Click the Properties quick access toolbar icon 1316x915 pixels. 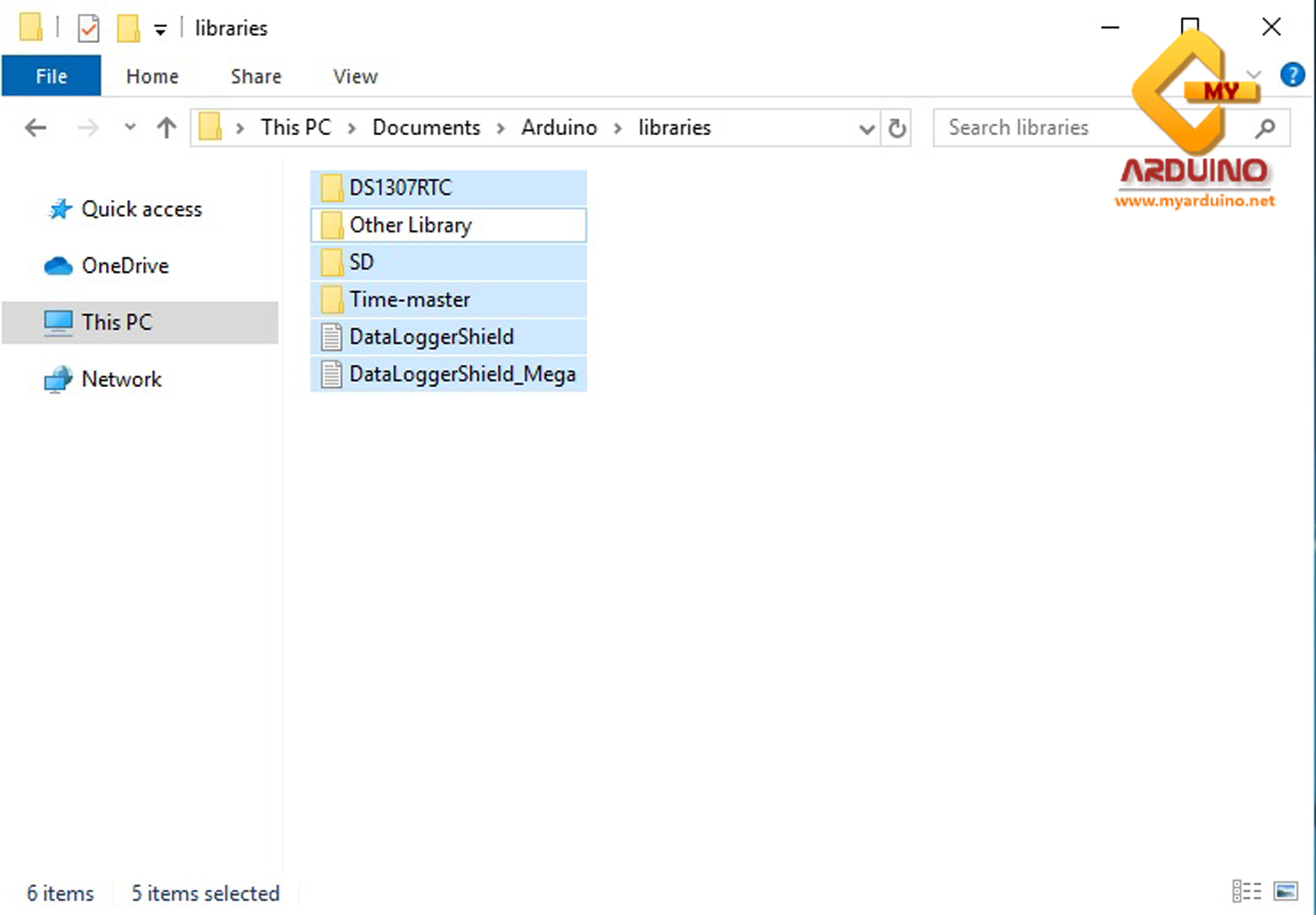point(89,28)
